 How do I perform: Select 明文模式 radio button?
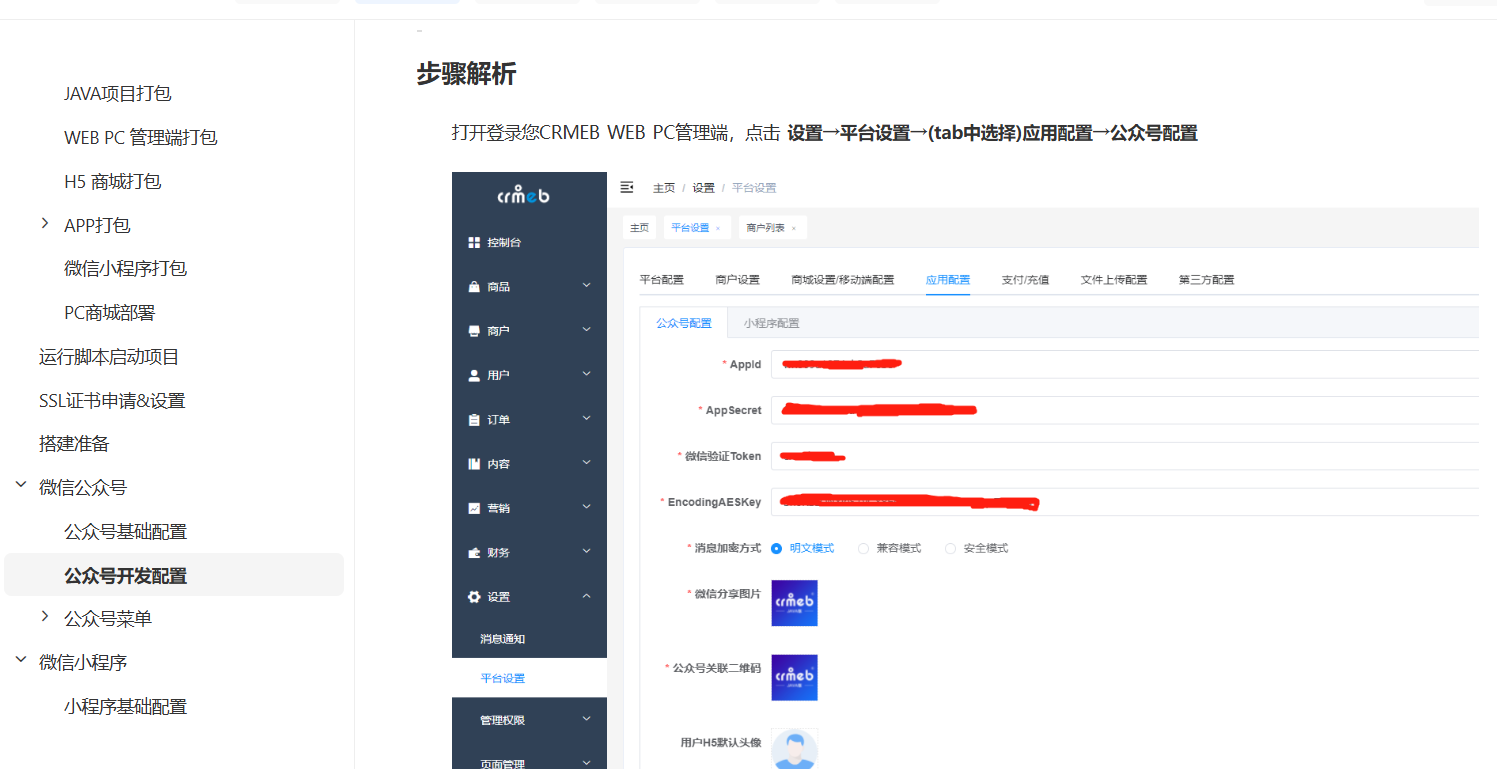tap(776, 548)
